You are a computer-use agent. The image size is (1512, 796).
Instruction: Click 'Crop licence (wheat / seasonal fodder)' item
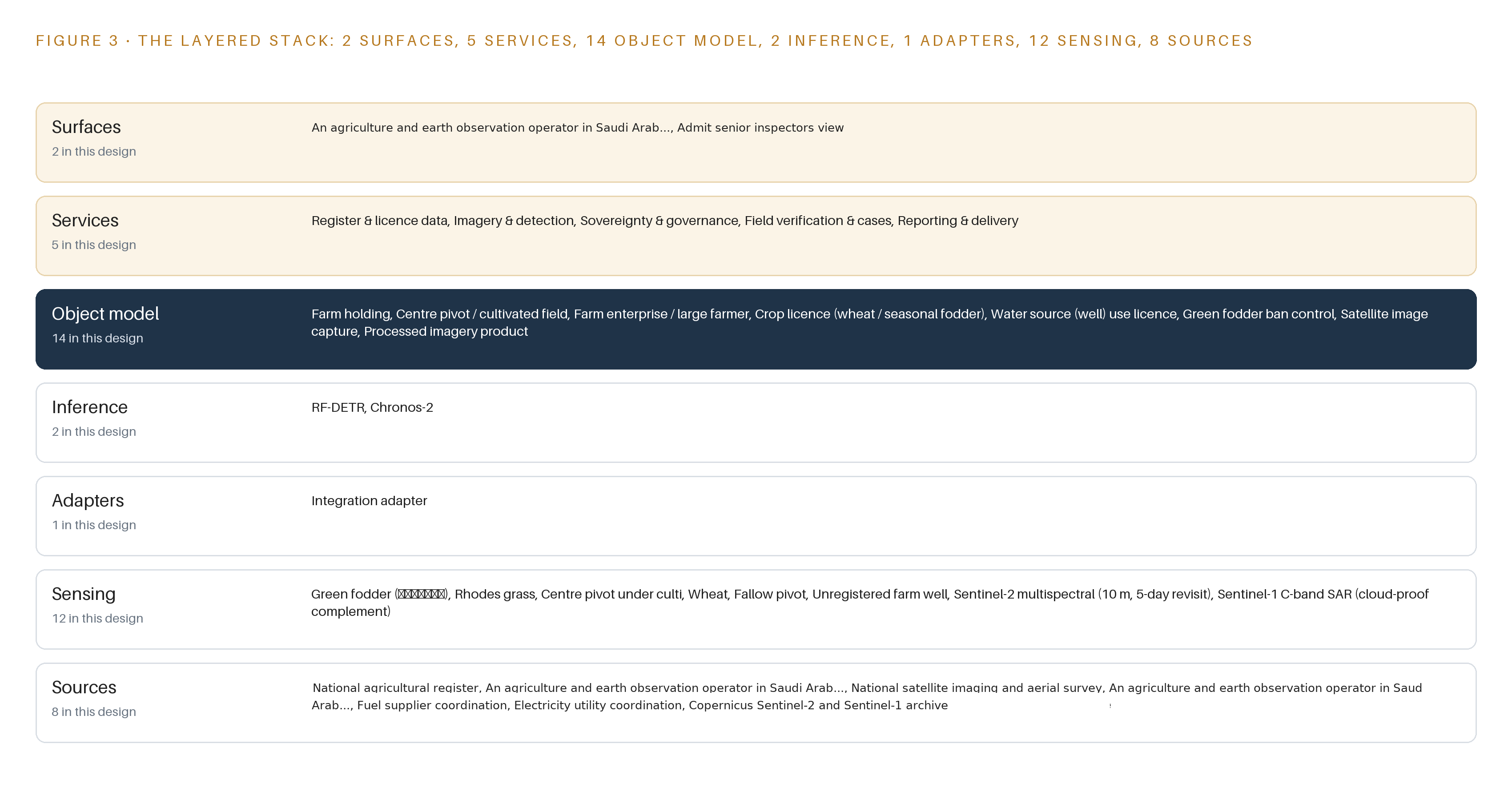[869, 314]
